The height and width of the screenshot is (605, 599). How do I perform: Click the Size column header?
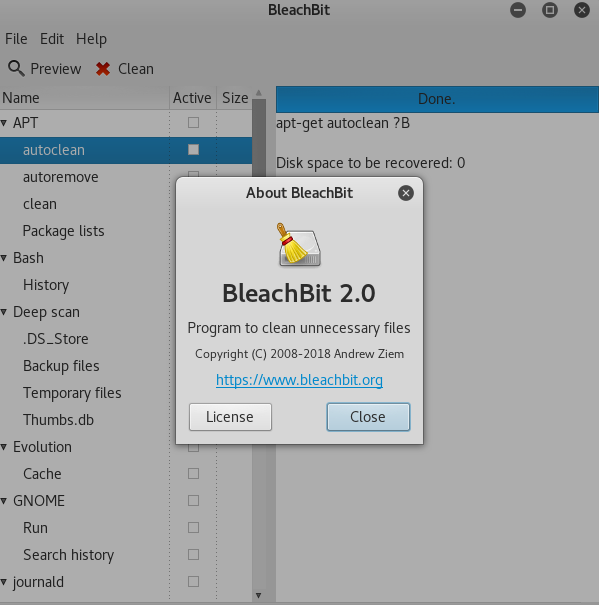point(235,98)
